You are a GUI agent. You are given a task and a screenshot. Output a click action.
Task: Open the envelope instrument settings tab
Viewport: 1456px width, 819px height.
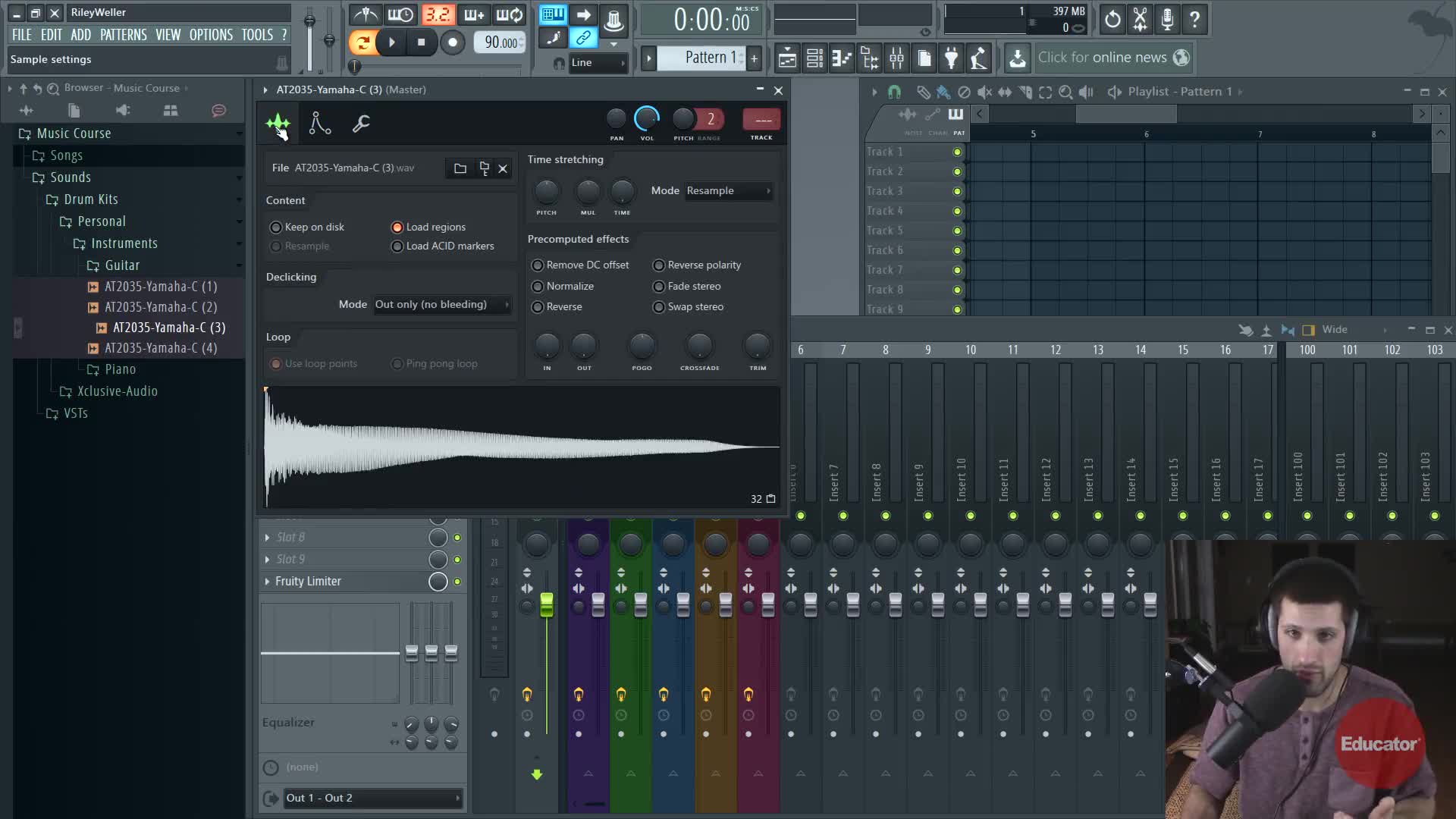pyautogui.click(x=319, y=123)
